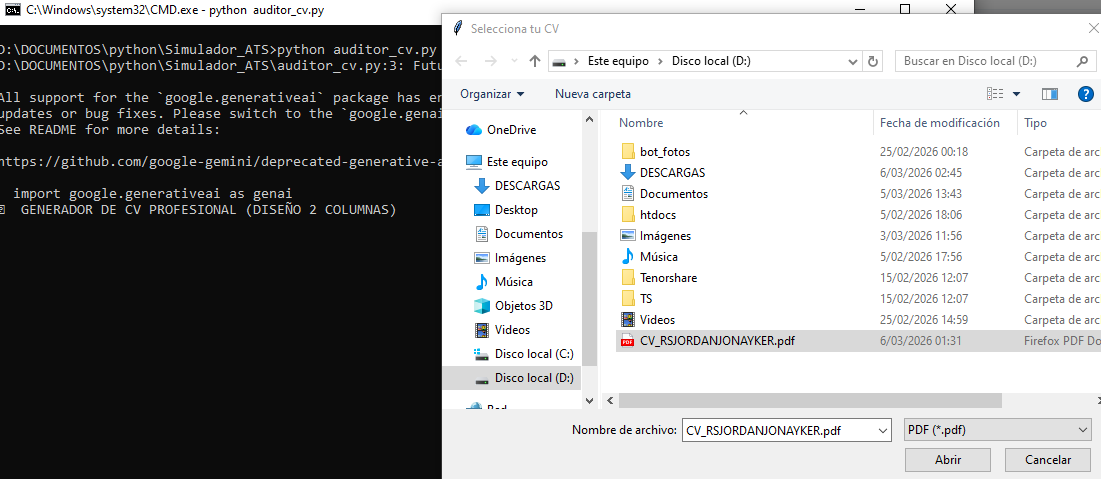Screen dimensions: 1101x479
Task: Open the Help question mark icon
Action: (1085, 94)
